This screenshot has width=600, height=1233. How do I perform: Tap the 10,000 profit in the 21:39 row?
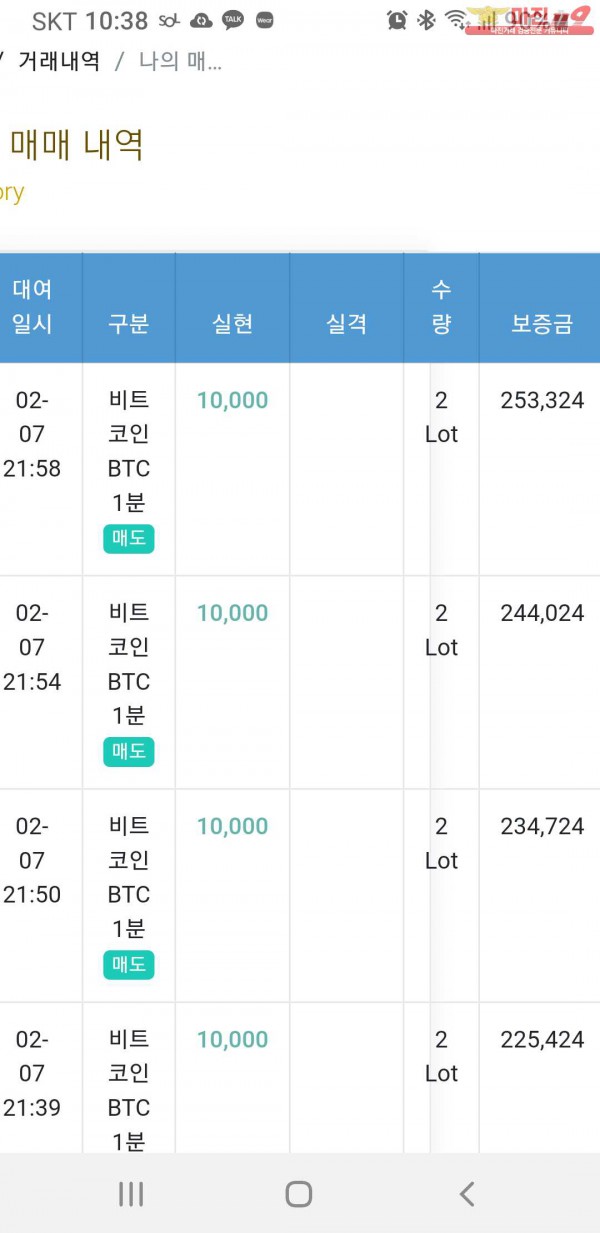(x=232, y=1039)
